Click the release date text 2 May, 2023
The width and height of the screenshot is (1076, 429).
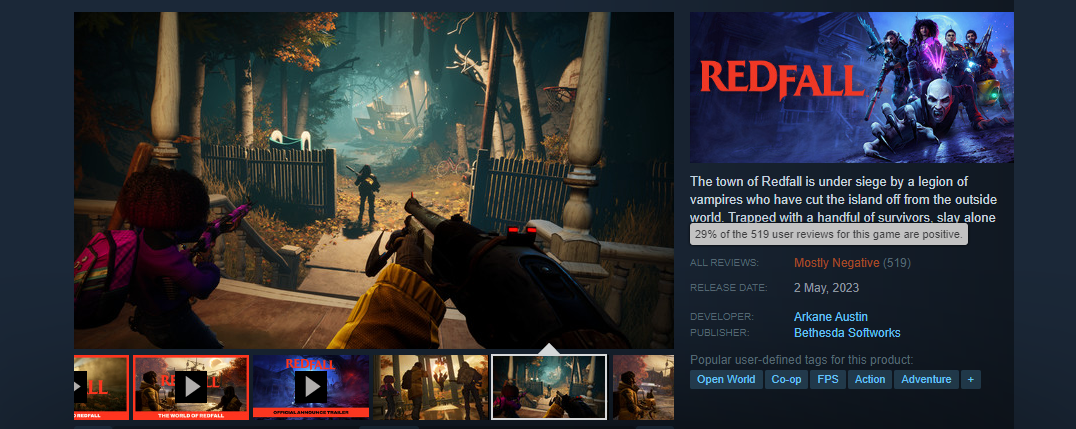pos(826,288)
